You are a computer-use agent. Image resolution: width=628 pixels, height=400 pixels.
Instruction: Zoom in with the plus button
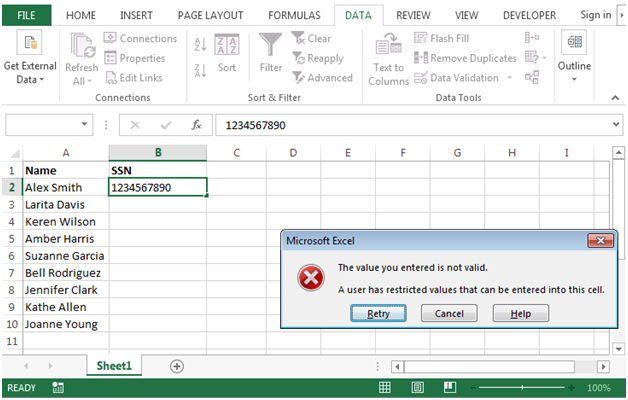pyautogui.click(x=571, y=387)
